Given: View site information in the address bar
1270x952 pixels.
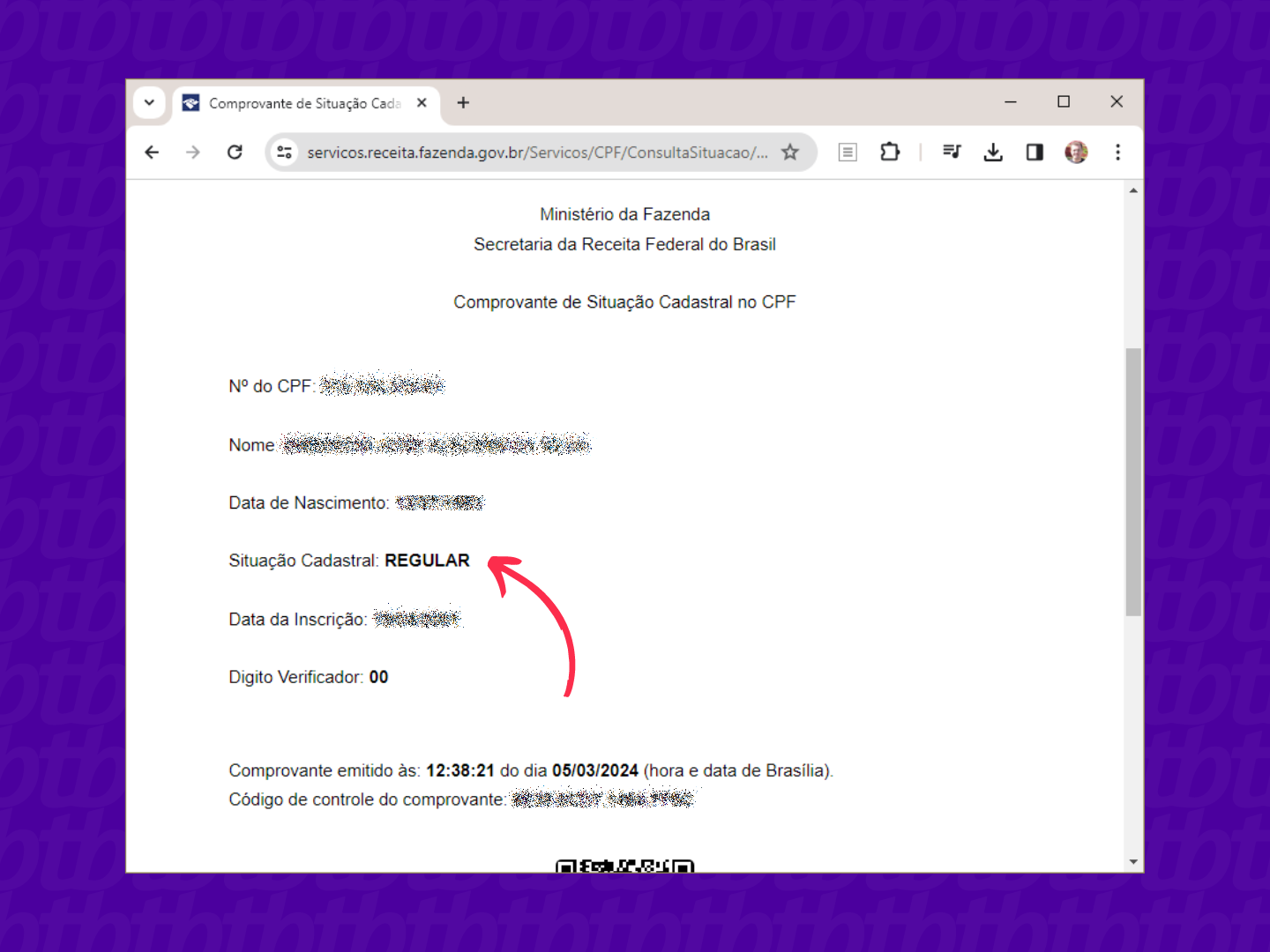Looking at the screenshot, I should pyautogui.click(x=284, y=152).
